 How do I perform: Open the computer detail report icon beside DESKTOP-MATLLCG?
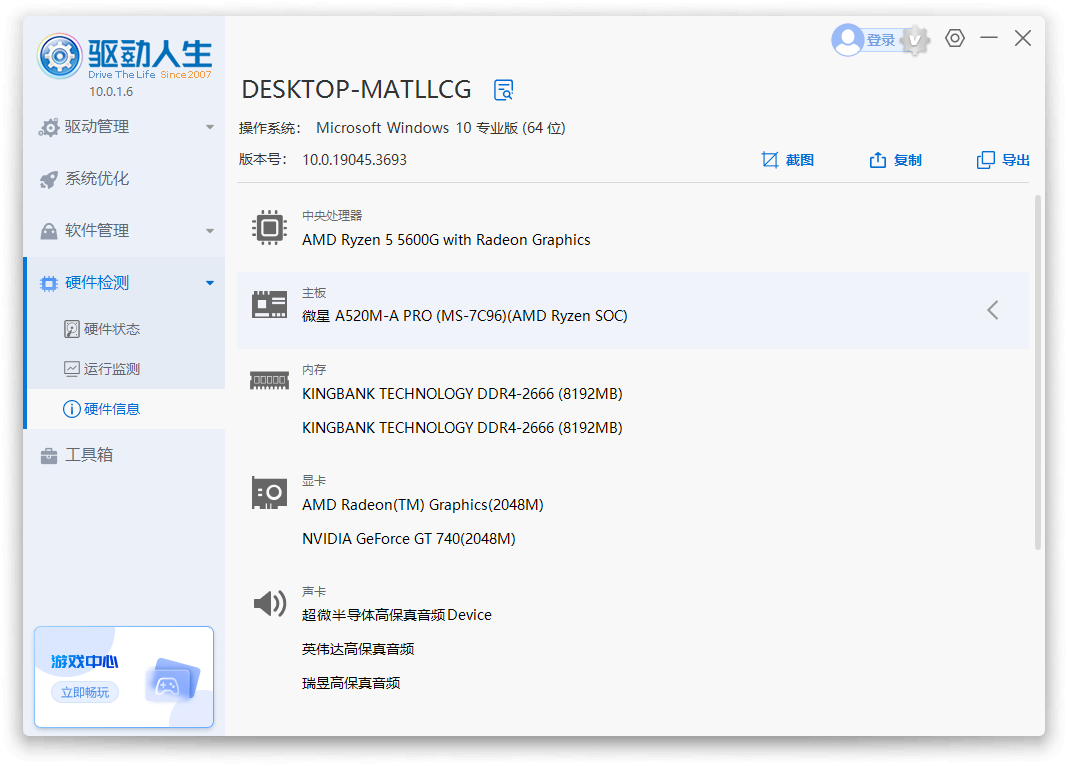pos(503,89)
